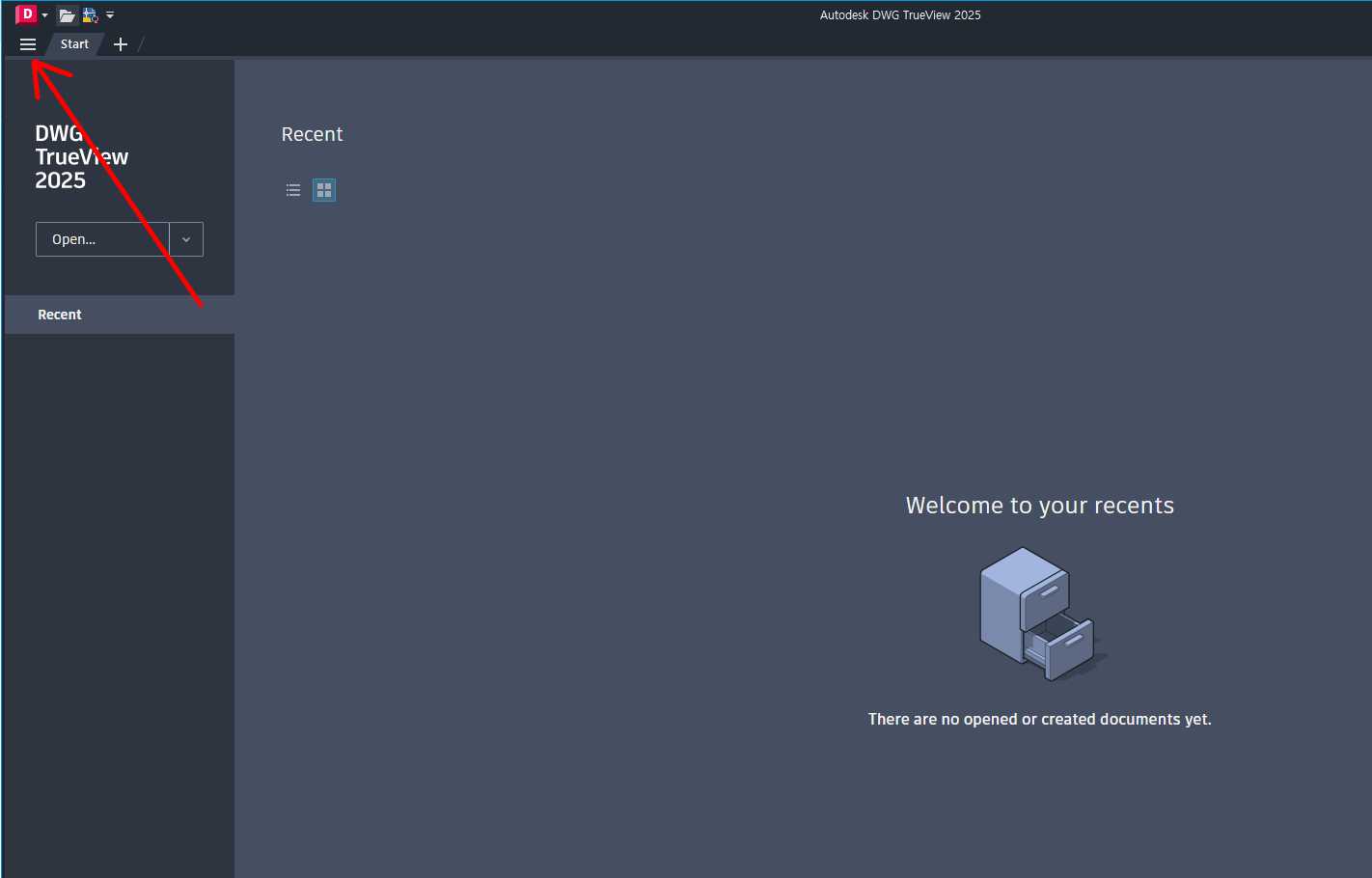Image resolution: width=1372 pixels, height=878 pixels.
Task: Select Recent in the left sidebar
Action: [120, 315]
